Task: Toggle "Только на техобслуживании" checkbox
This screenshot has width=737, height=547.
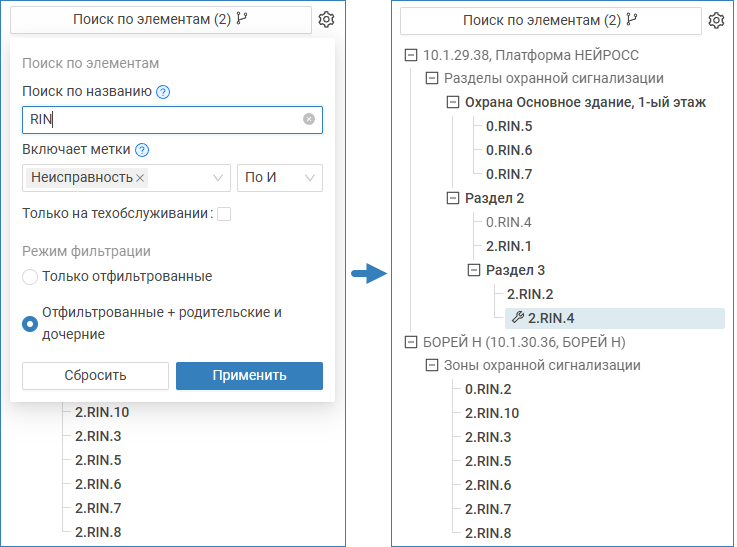Action: pos(224,214)
